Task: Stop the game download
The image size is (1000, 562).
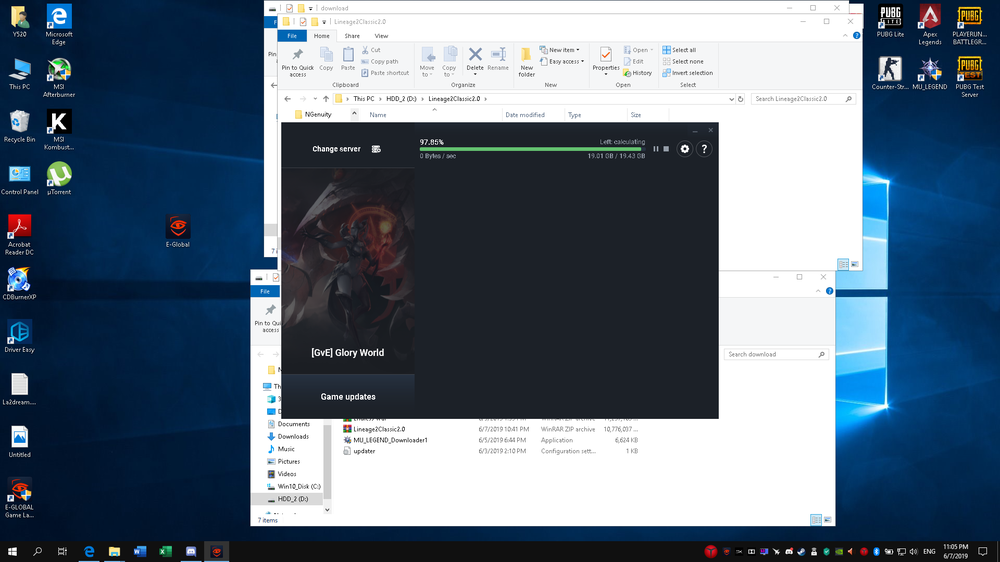Action: [666, 149]
